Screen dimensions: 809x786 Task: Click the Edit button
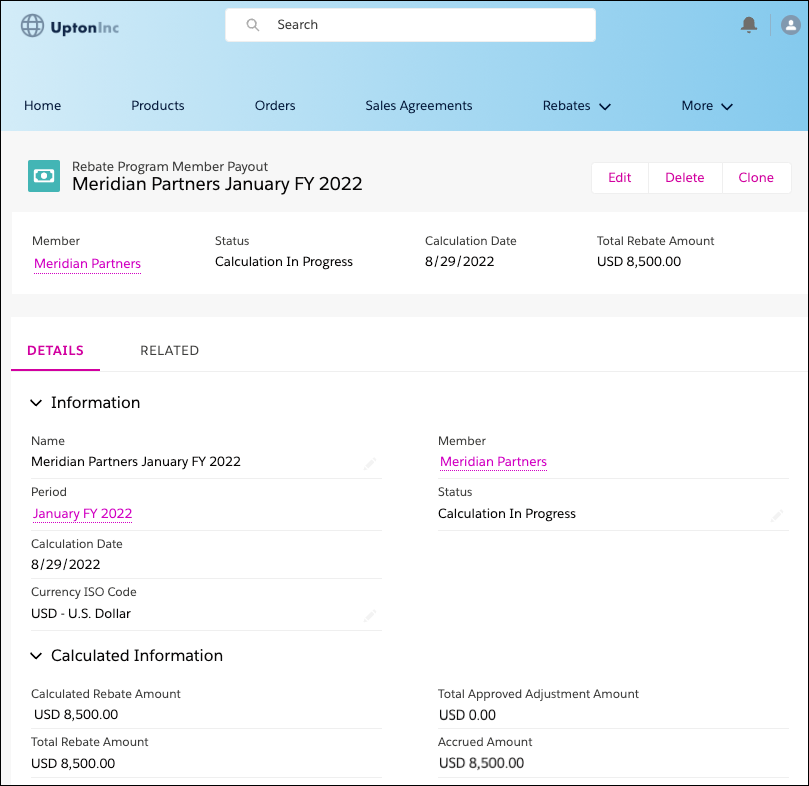tap(620, 178)
